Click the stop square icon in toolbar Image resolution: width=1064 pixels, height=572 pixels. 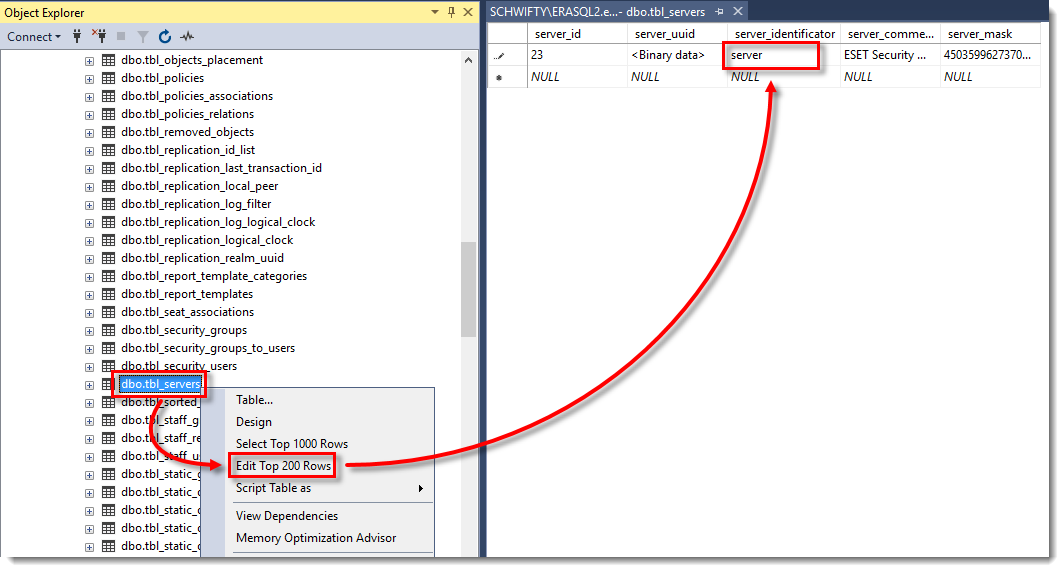click(121, 36)
